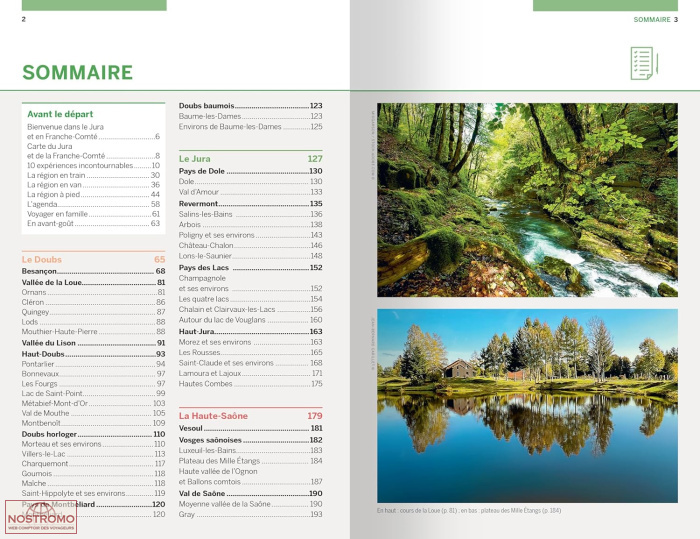Open the forest stream photo

coord(526,199)
